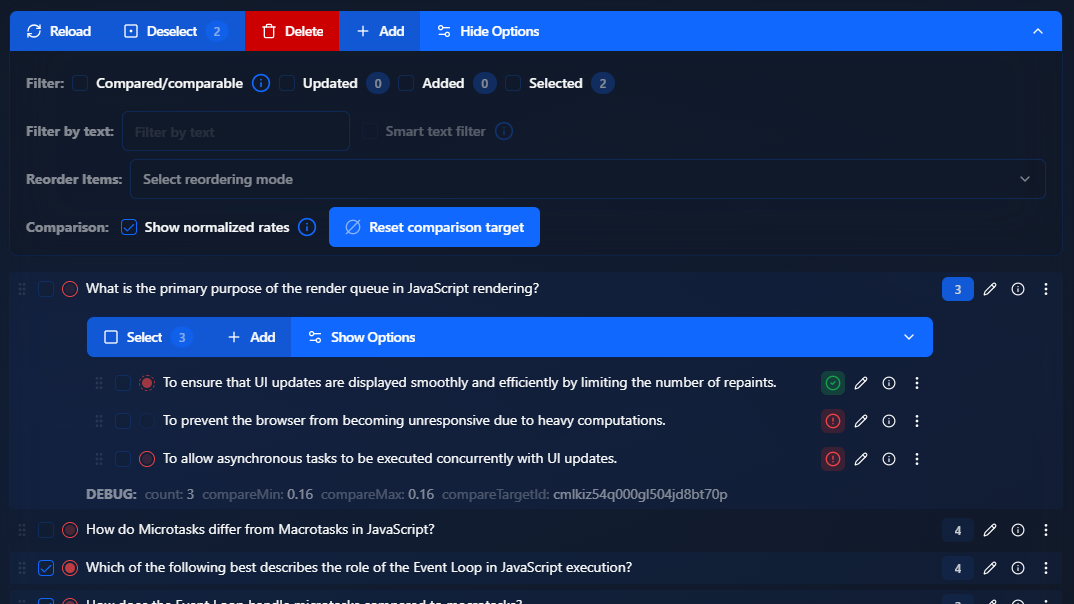The width and height of the screenshot is (1074, 604).
Task: Enable the Updated filter checkbox
Action: (x=287, y=84)
